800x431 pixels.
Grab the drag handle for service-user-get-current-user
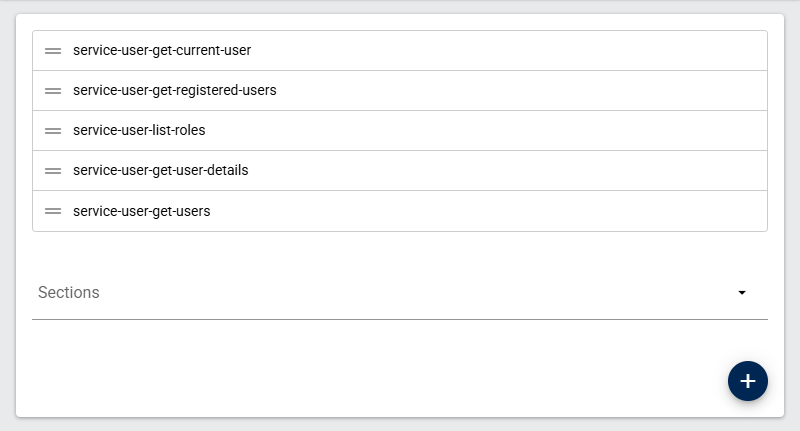click(53, 51)
